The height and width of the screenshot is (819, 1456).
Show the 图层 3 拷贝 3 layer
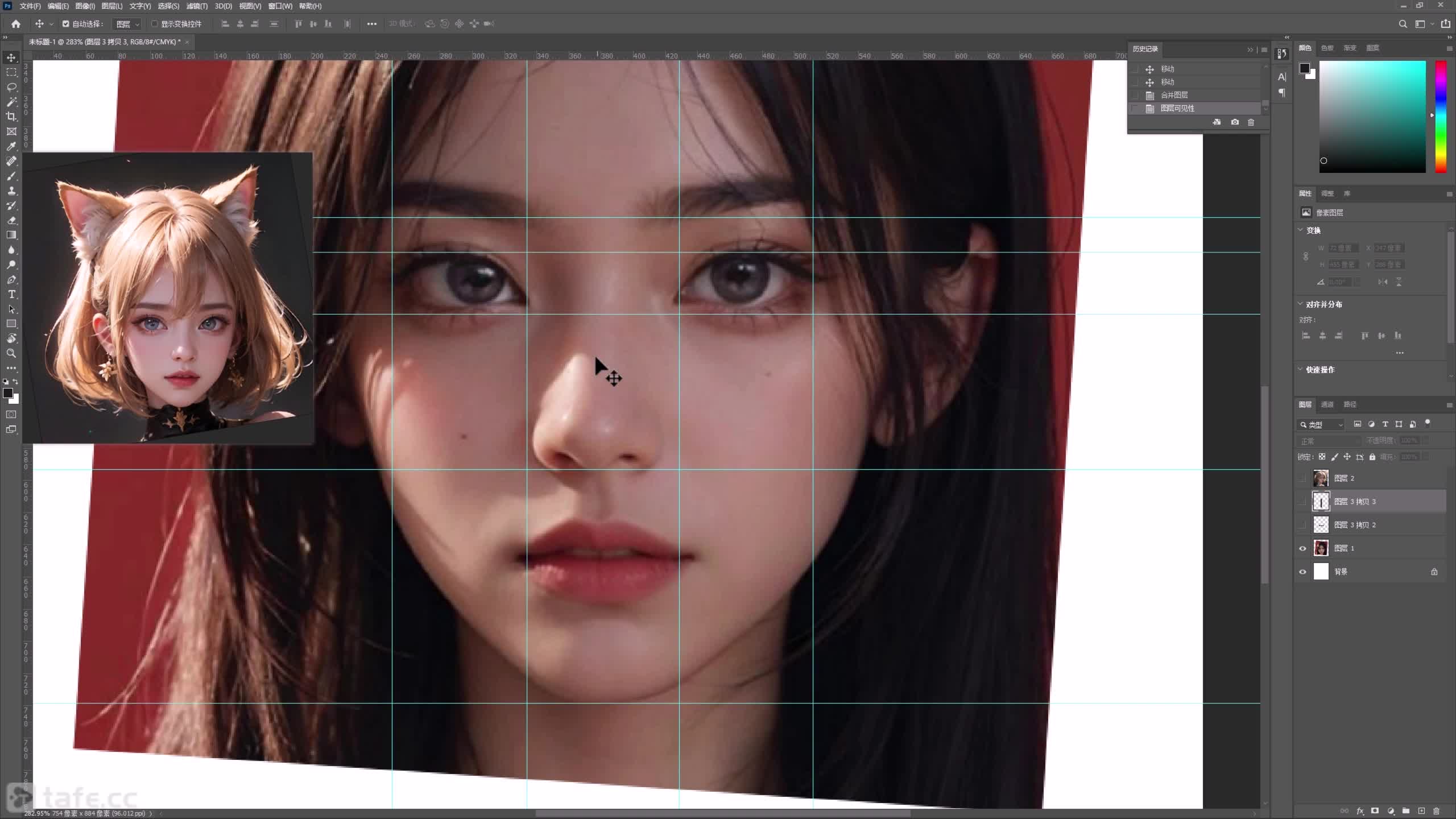(1302, 502)
